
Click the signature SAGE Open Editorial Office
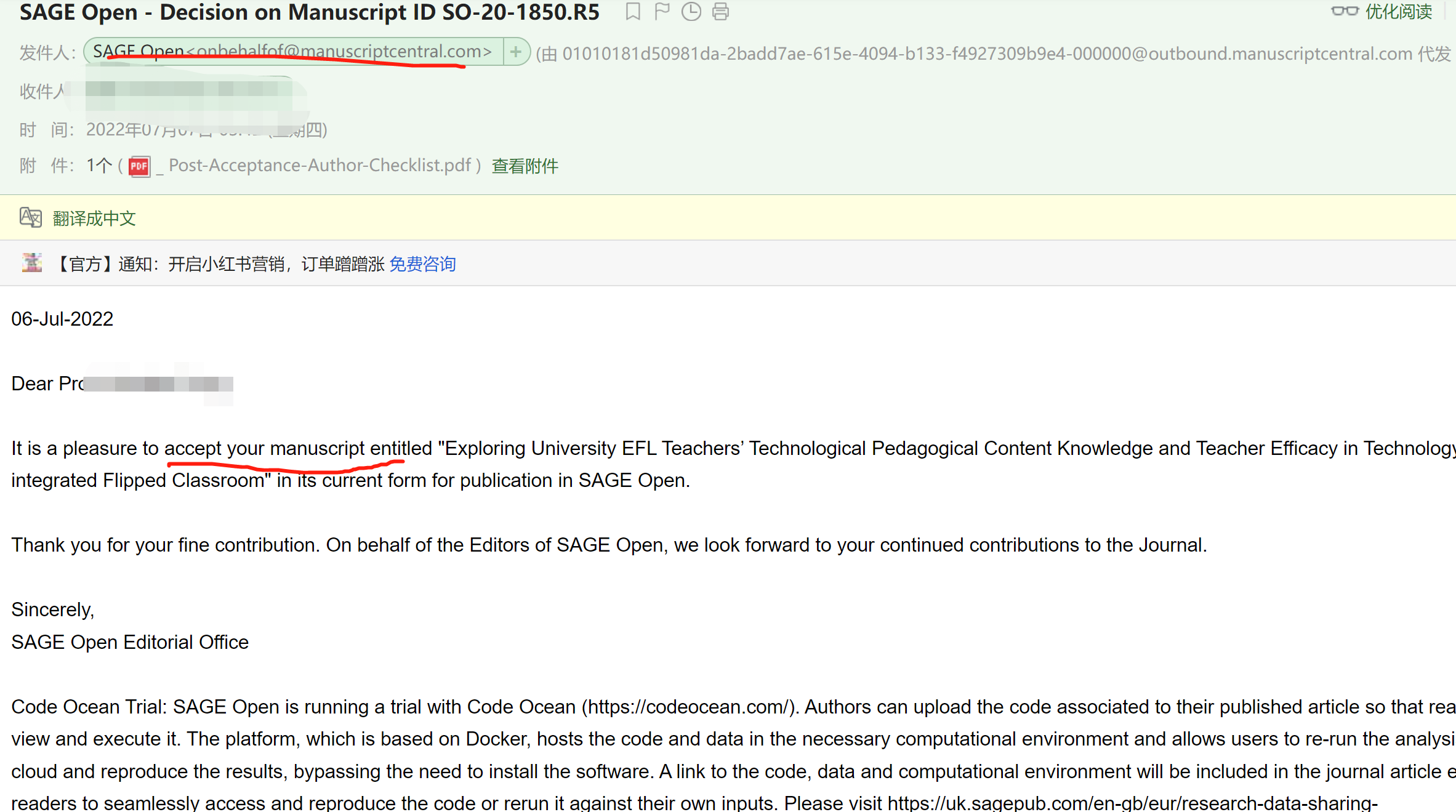[x=130, y=642]
